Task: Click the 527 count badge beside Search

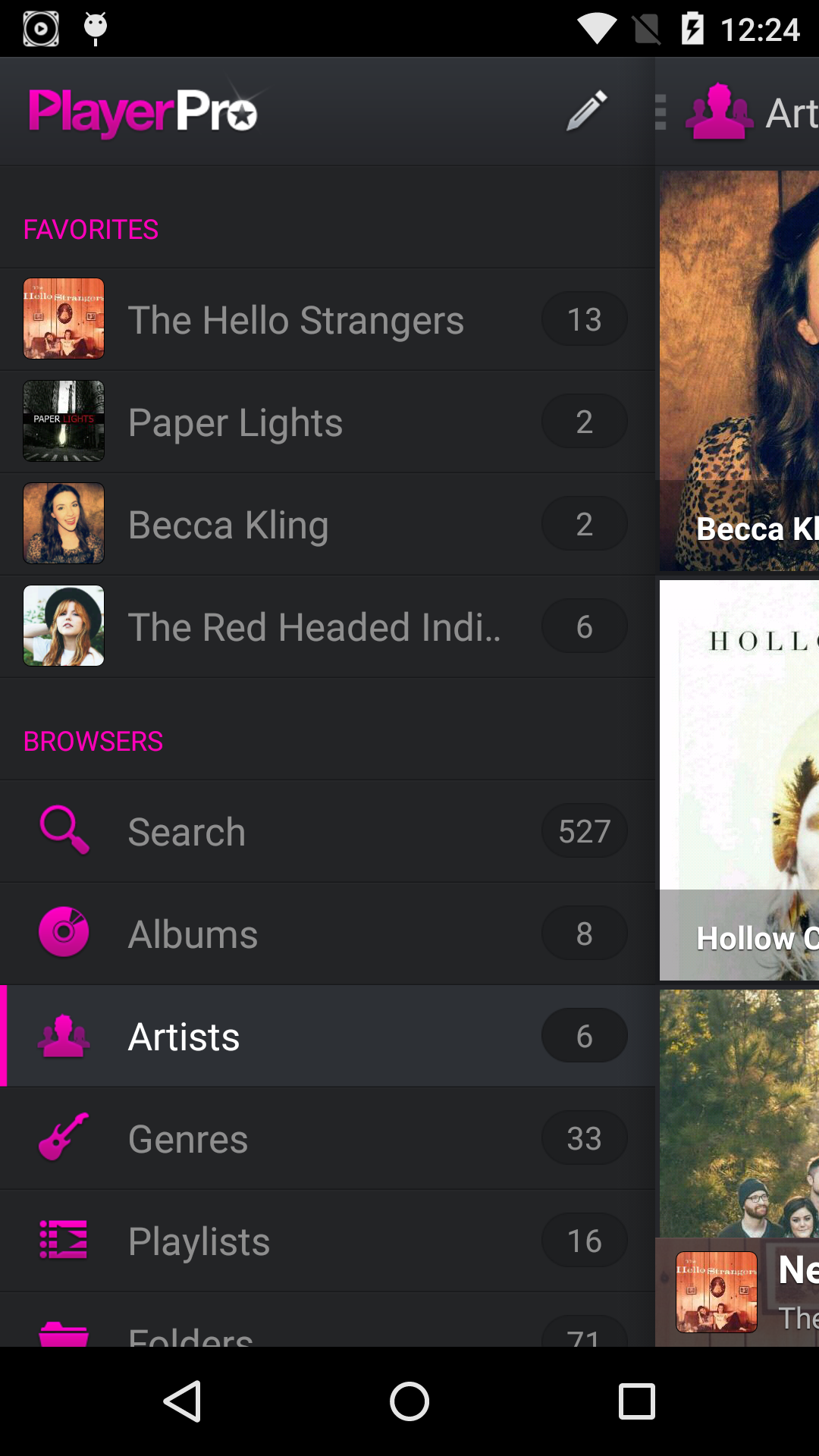Action: pyautogui.click(x=585, y=831)
